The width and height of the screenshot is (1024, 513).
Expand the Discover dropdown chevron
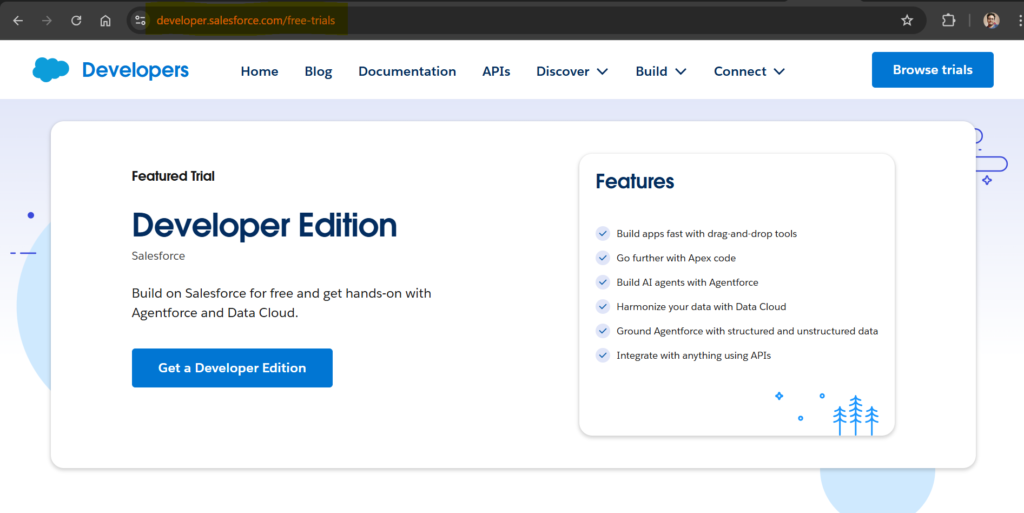(602, 71)
